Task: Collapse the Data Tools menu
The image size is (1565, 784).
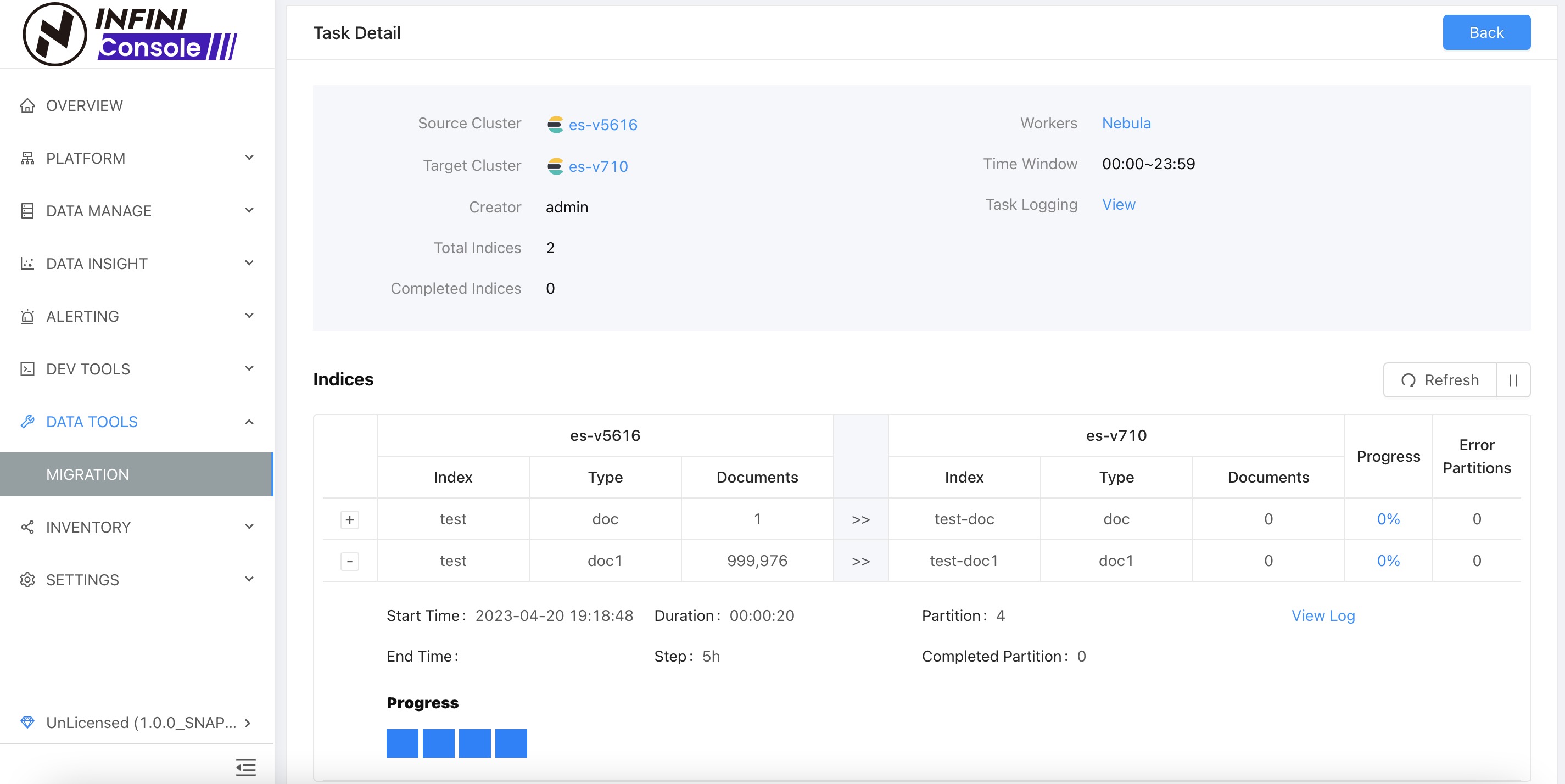Action: (x=249, y=422)
